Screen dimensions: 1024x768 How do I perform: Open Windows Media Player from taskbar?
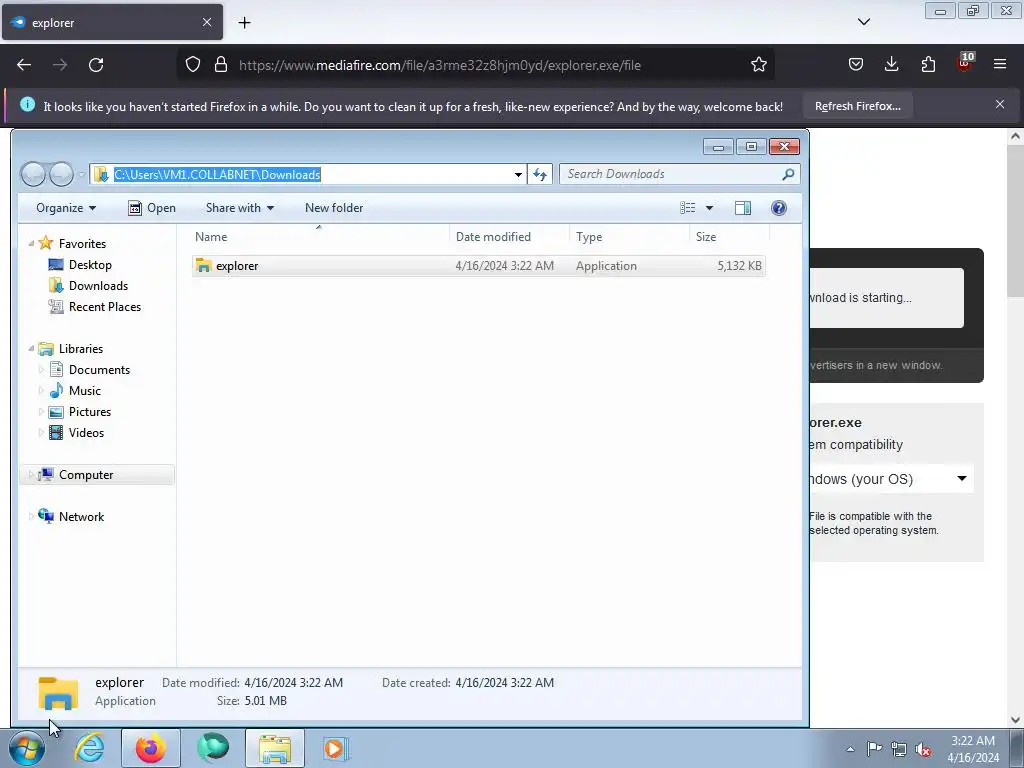[336, 748]
